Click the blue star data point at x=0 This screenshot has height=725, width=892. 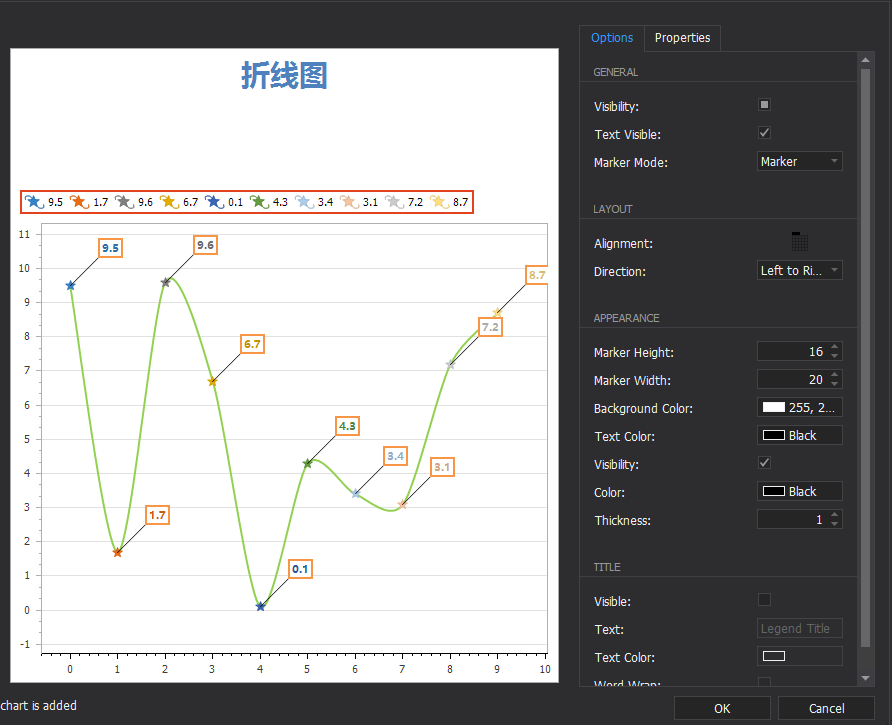(x=71, y=286)
